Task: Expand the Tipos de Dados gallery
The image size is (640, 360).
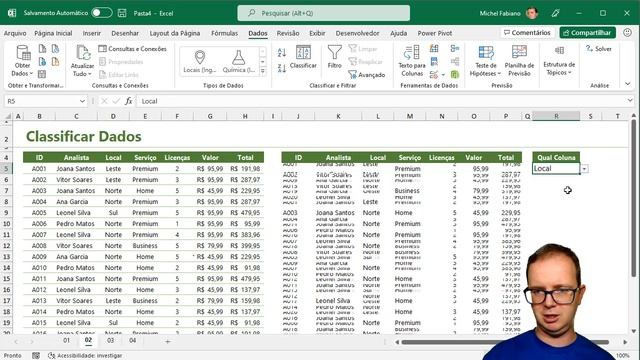Action: point(263,71)
